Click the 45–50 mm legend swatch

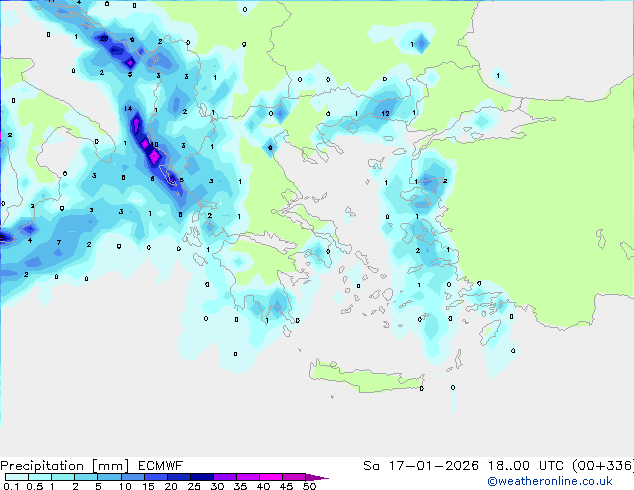click(294, 477)
